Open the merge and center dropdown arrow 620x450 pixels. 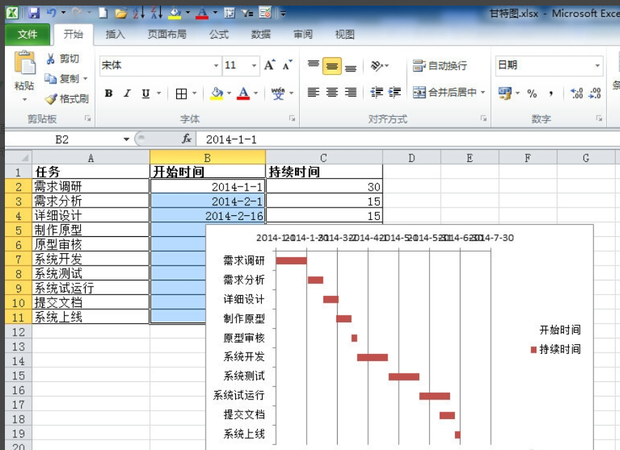(x=483, y=93)
